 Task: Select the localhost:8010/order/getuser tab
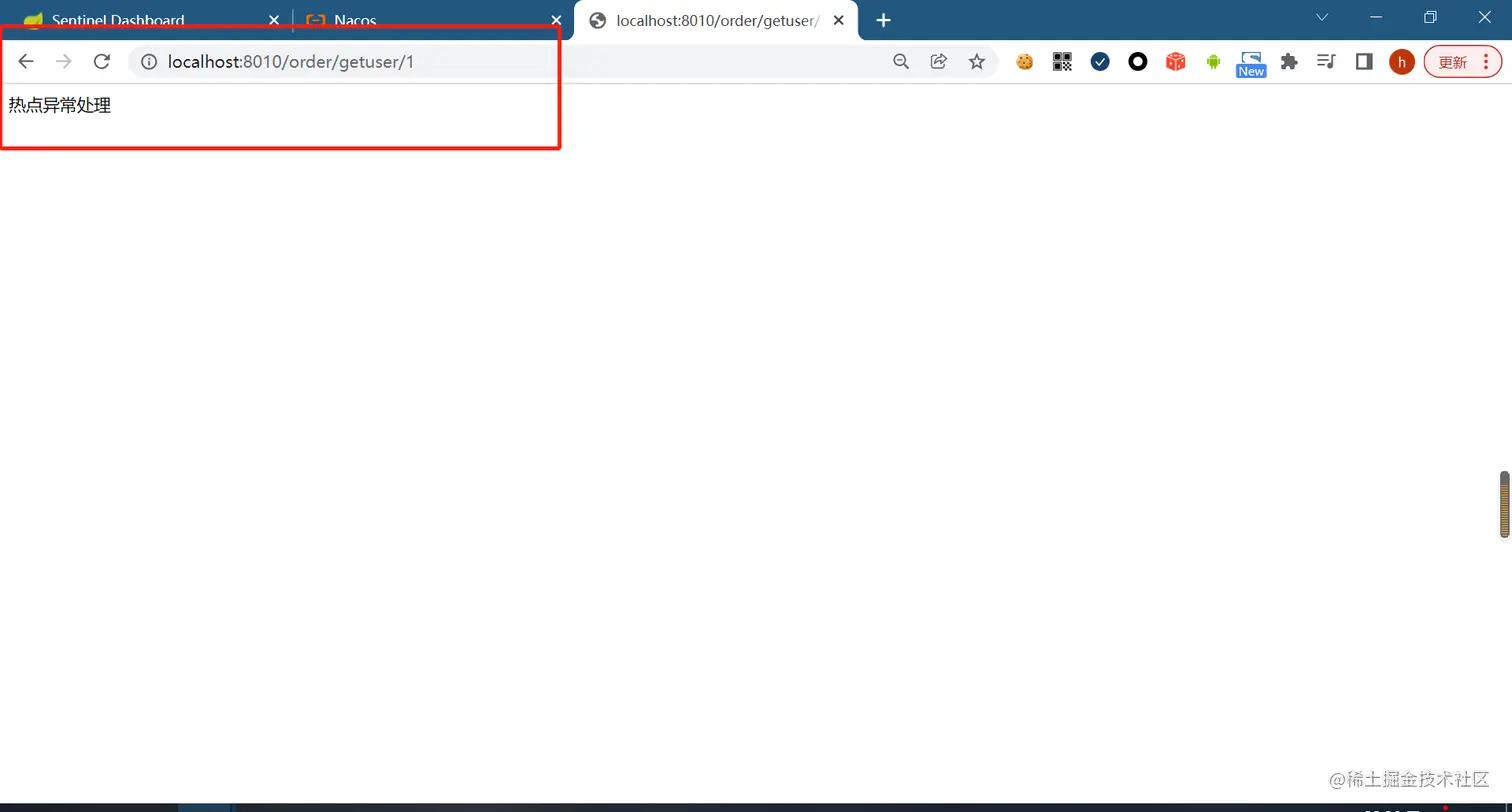pyautogui.click(x=717, y=20)
